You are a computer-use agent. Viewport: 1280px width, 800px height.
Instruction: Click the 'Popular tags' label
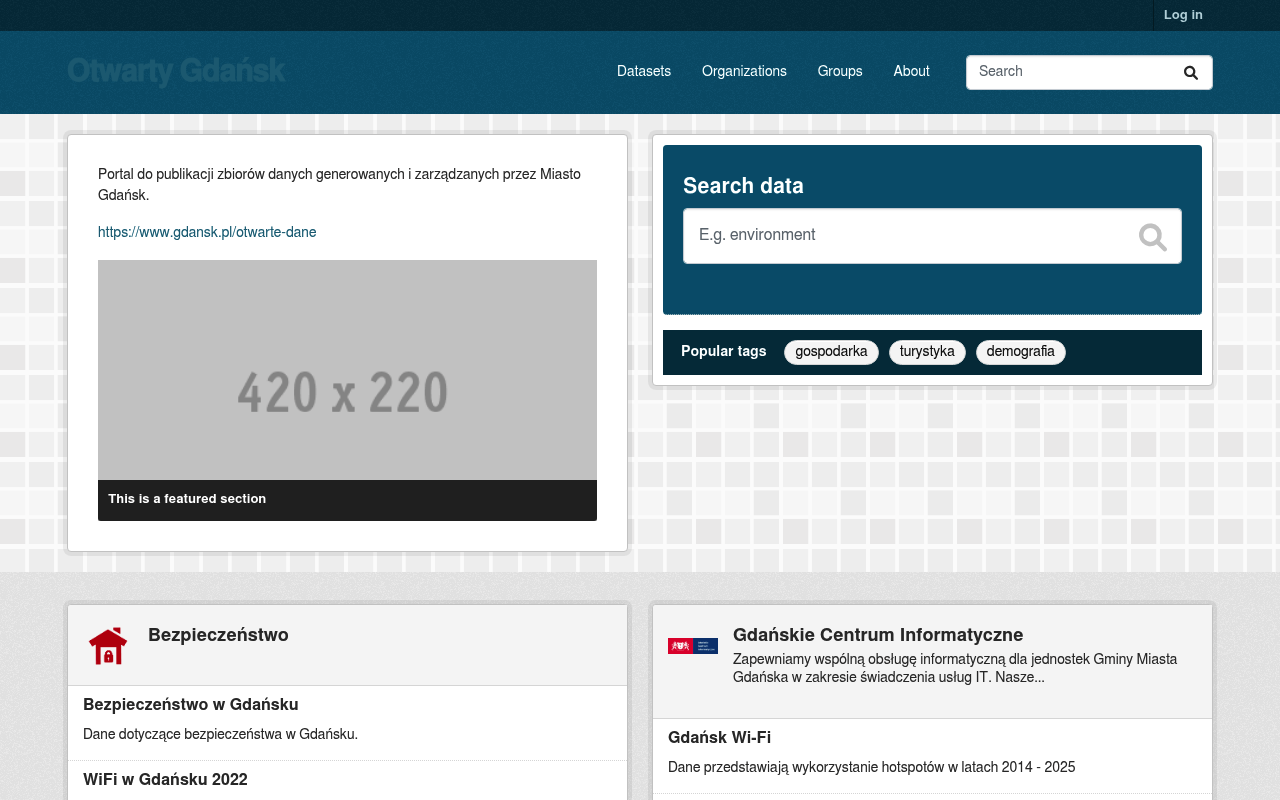pyautogui.click(x=724, y=352)
